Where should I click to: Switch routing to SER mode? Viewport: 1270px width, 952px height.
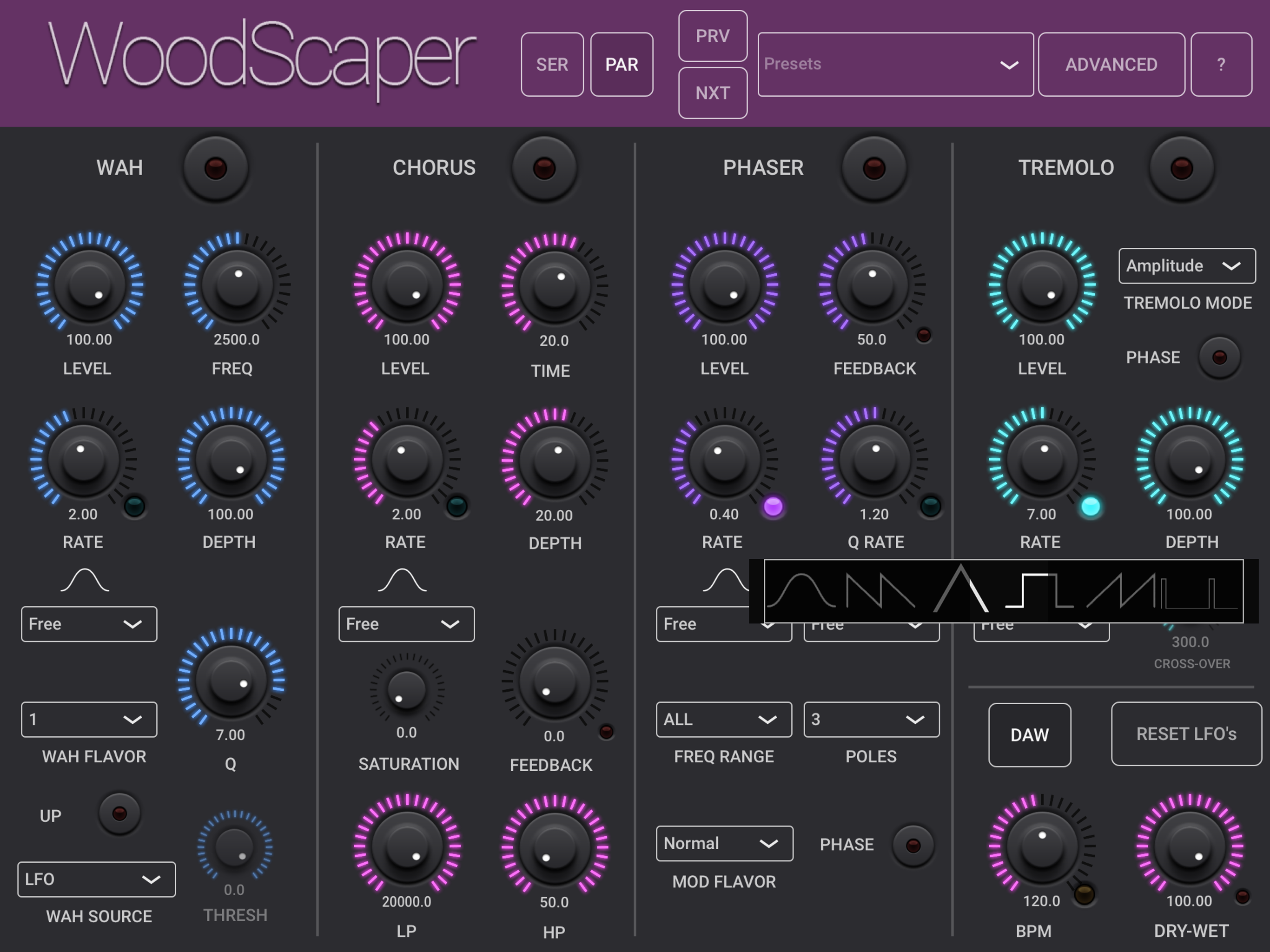pyautogui.click(x=552, y=64)
